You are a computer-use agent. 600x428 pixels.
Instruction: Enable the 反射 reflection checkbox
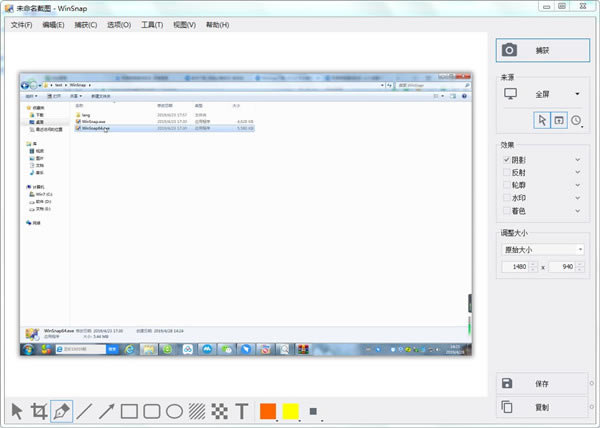coord(506,173)
